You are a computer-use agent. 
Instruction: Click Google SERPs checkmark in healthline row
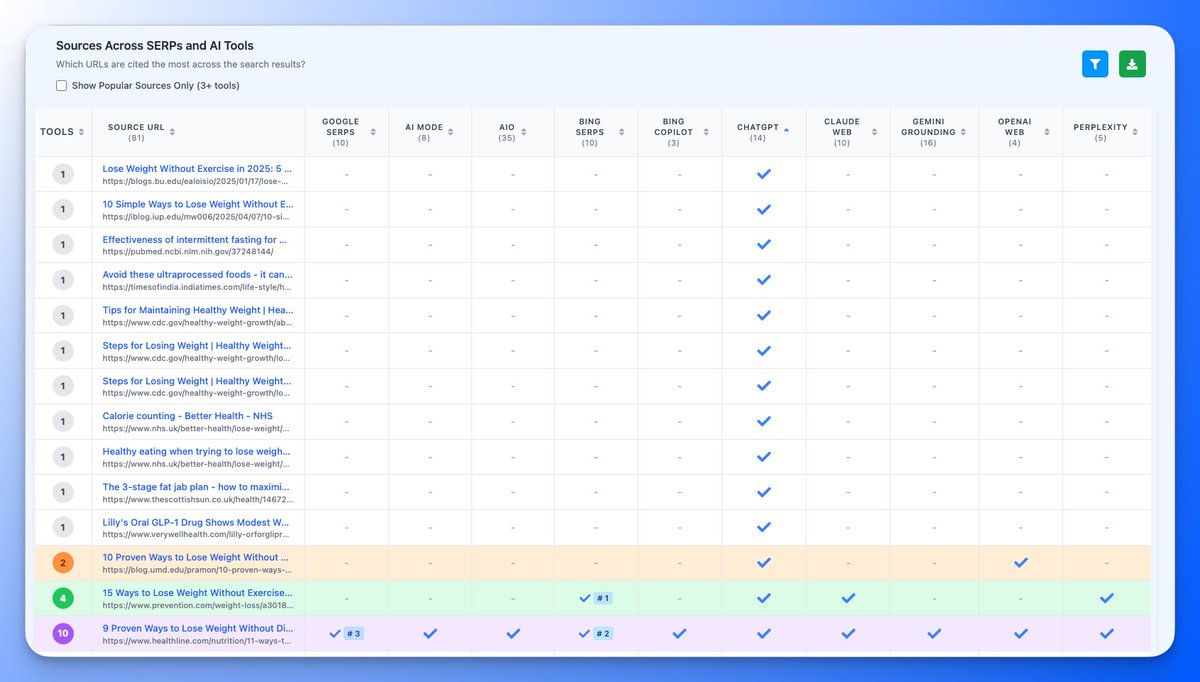coord(336,633)
